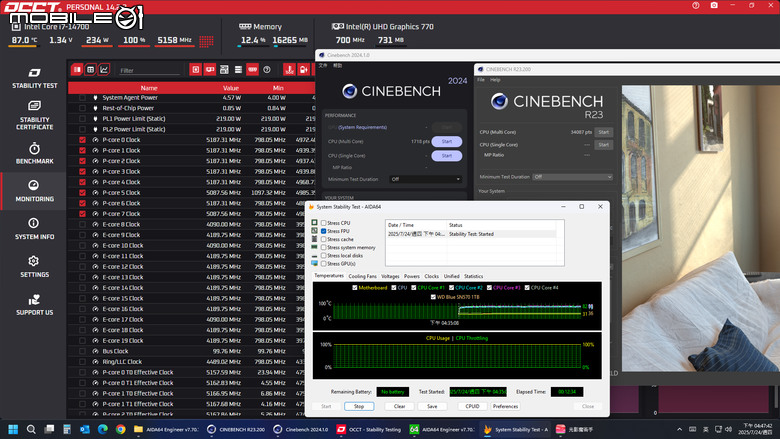Click the round clock icon in OCCT toolbar
This screenshot has width=780, height=439.
tap(267, 70)
